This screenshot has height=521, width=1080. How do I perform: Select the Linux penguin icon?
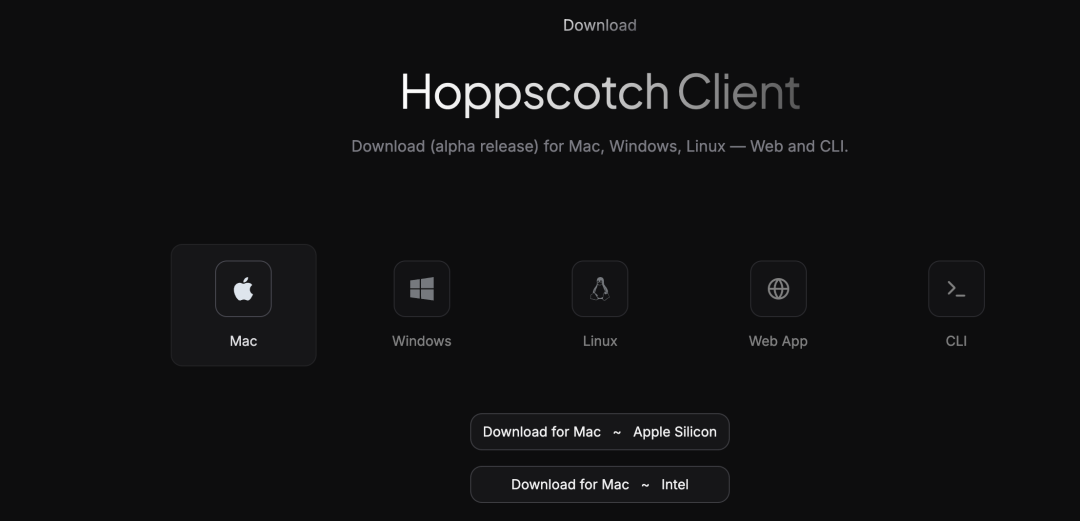pyautogui.click(x=600, y=289)
